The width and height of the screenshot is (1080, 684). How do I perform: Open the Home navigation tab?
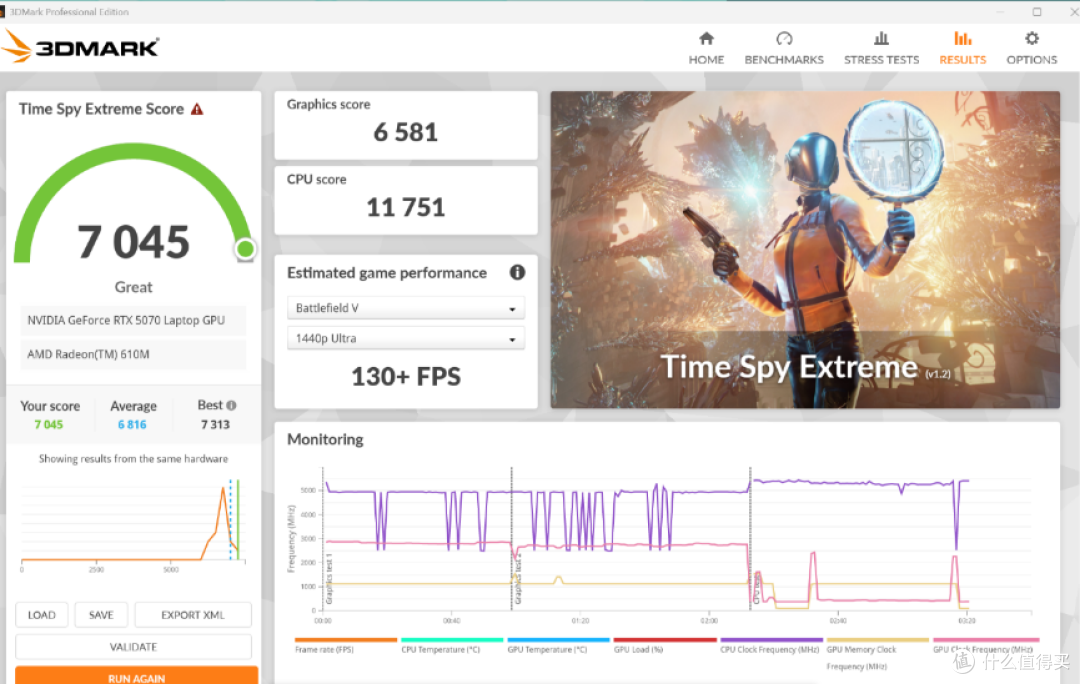(x=706, y=48)
